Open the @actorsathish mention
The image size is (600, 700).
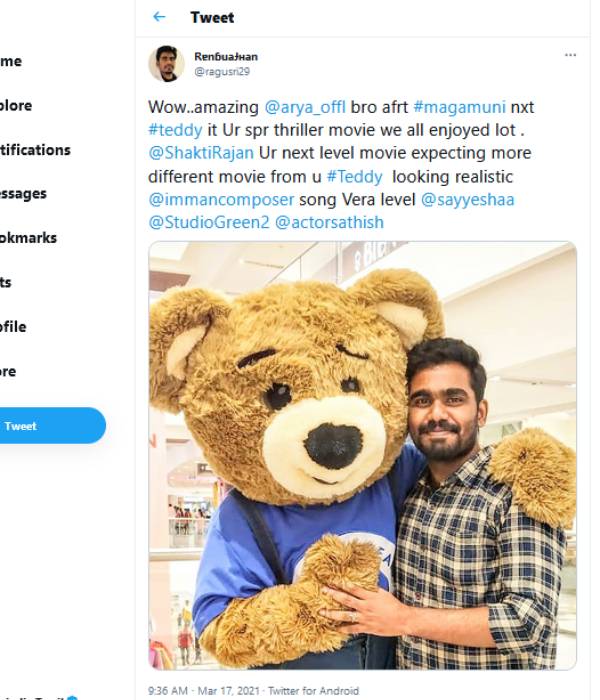click(x=329, y=222)
